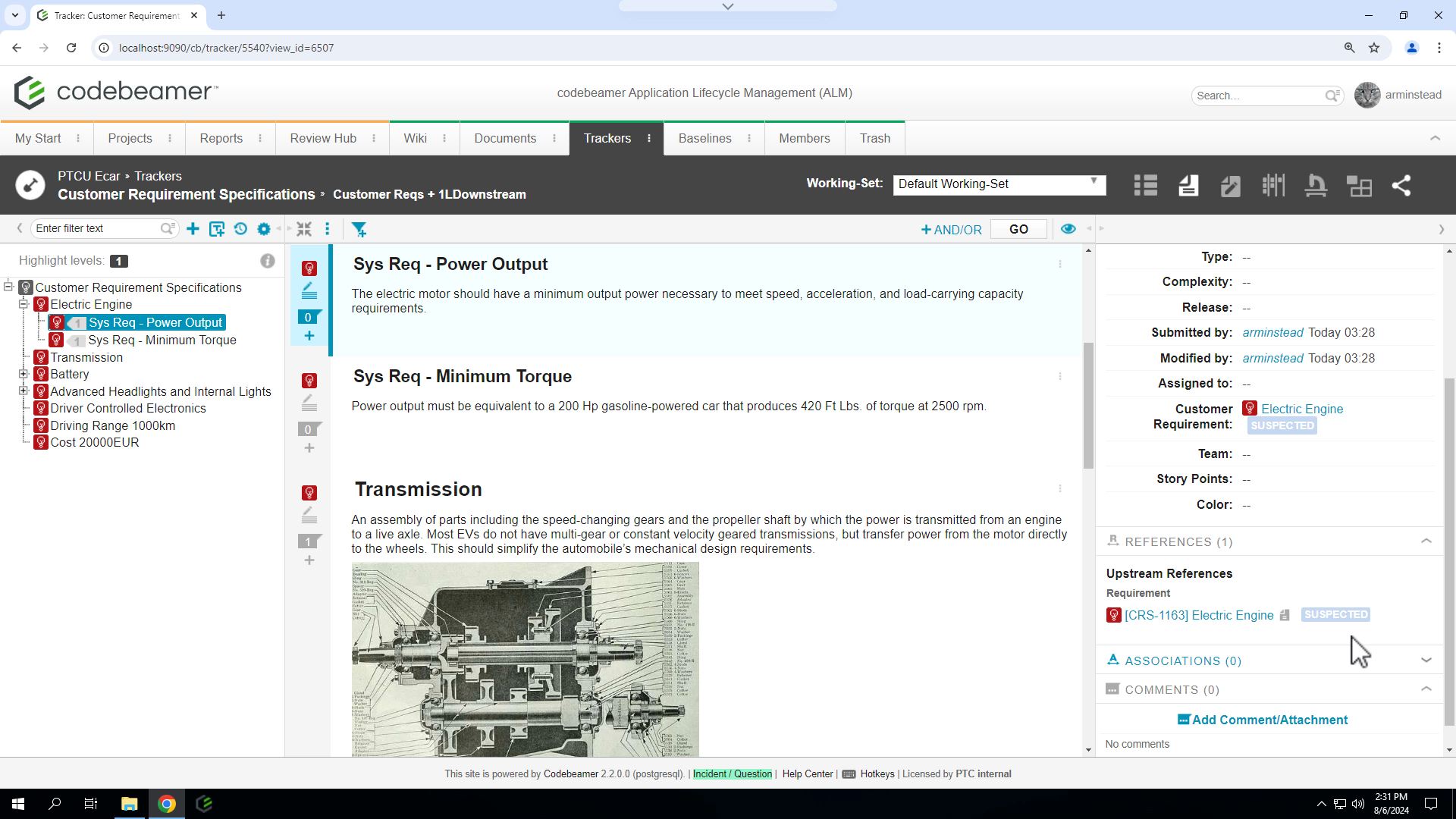1456x819 pixels.
Task: Open the CRS-1163 Electric Engine reference
Action: [1199, 615]
